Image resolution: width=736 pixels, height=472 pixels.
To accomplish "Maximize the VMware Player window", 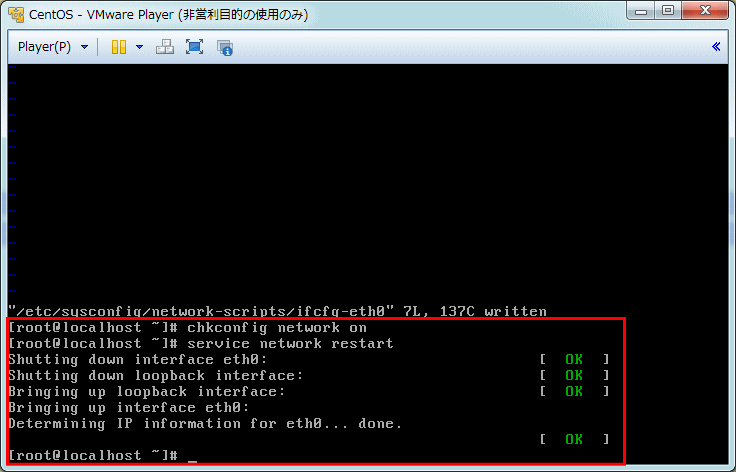I will (x=668, y=12).
